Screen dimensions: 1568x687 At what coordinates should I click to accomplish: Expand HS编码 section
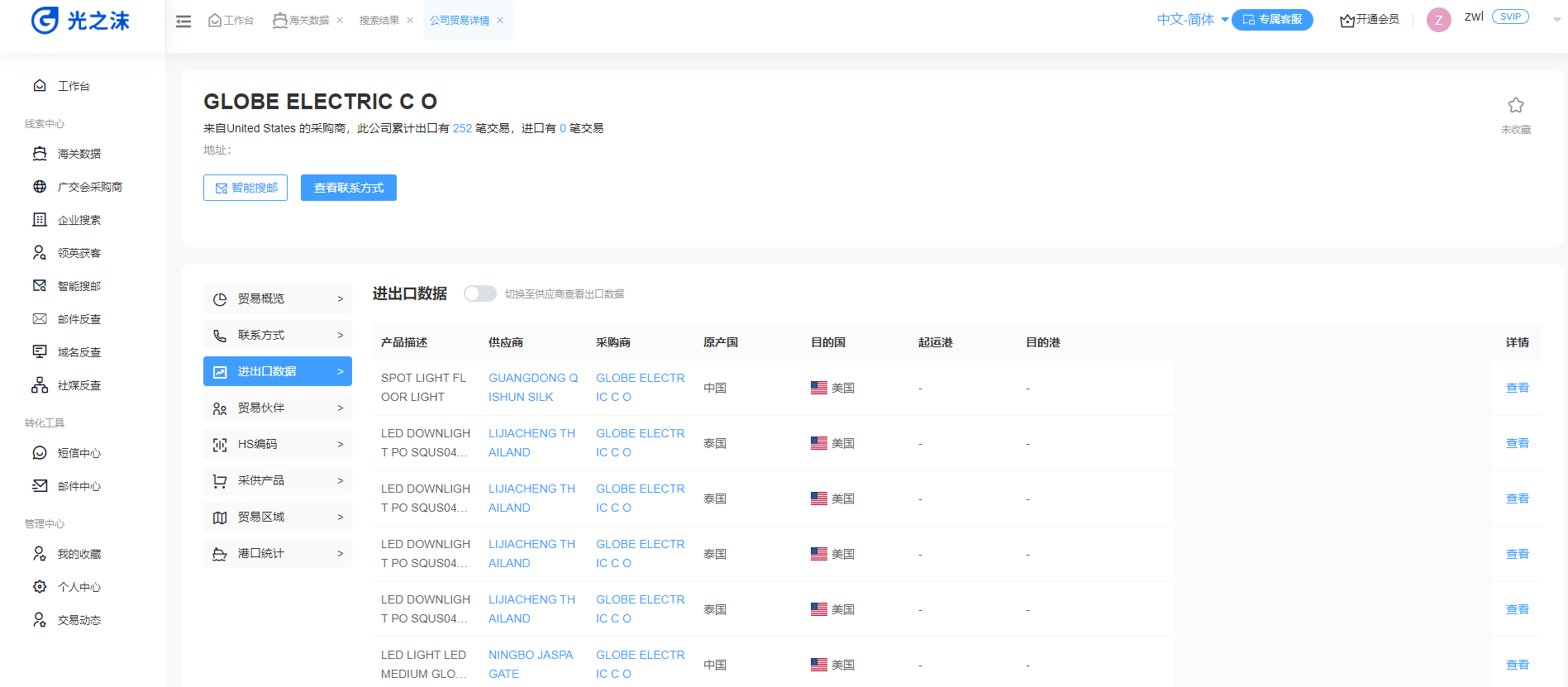tap(278, 444)
